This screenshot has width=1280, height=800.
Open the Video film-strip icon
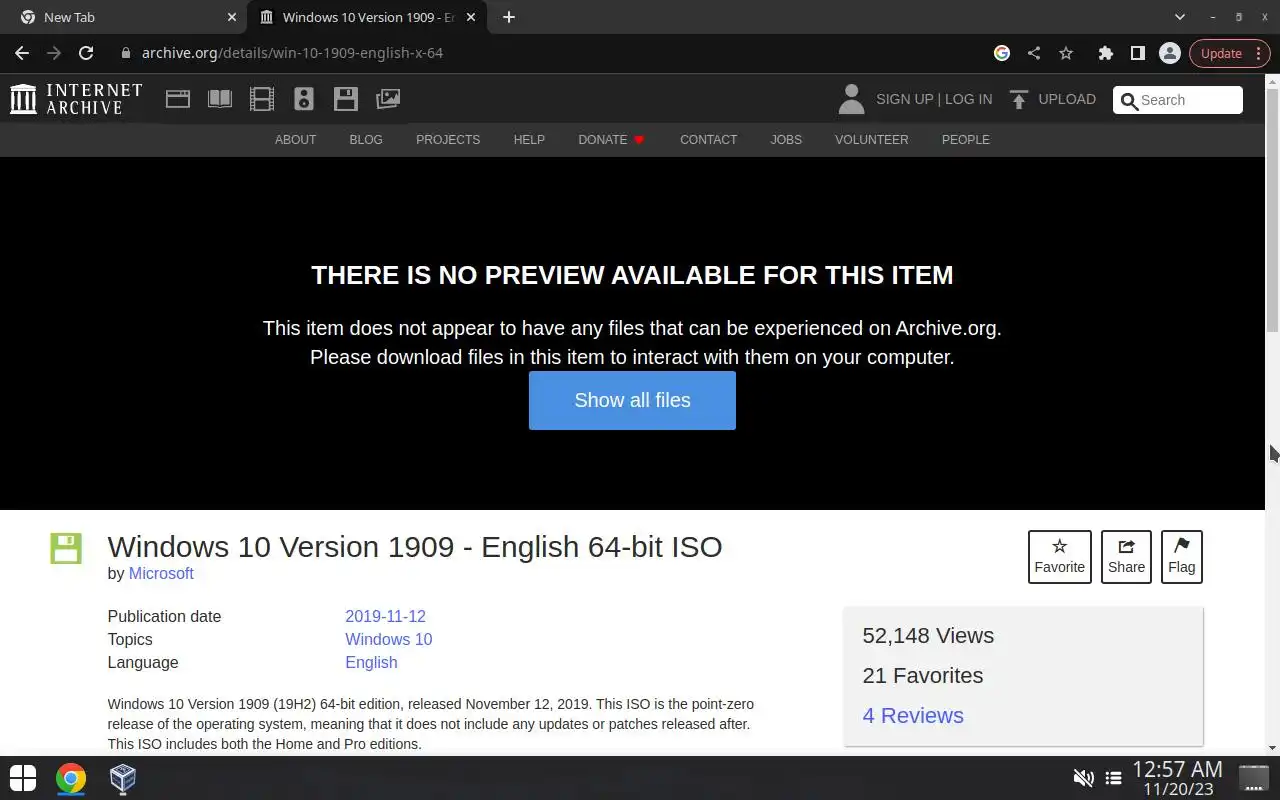[x=262, y=99]
